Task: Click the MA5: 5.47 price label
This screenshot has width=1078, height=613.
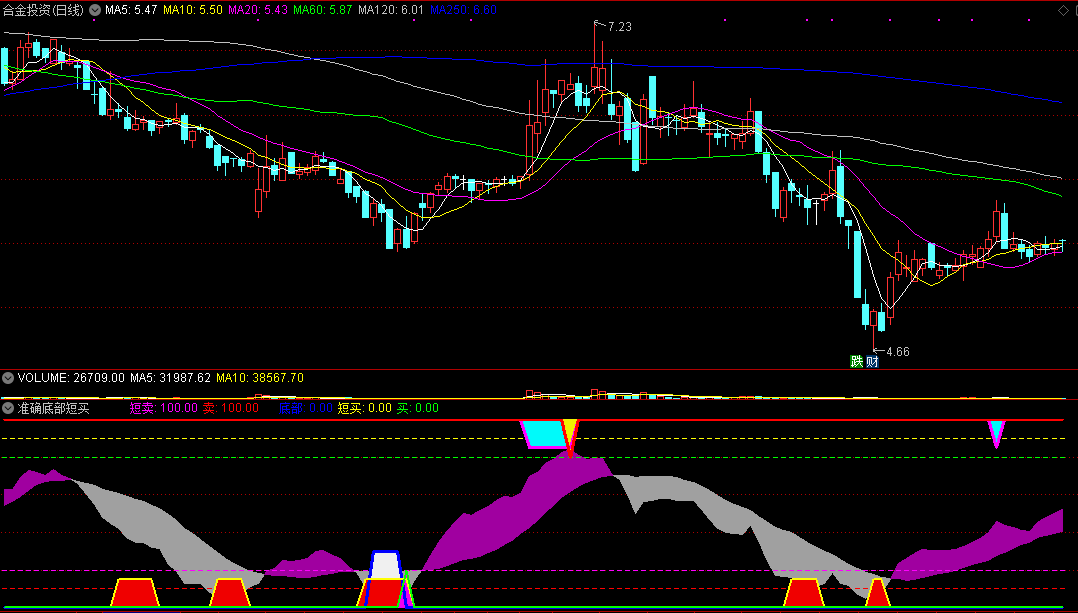Action: [x=131, y=10]
